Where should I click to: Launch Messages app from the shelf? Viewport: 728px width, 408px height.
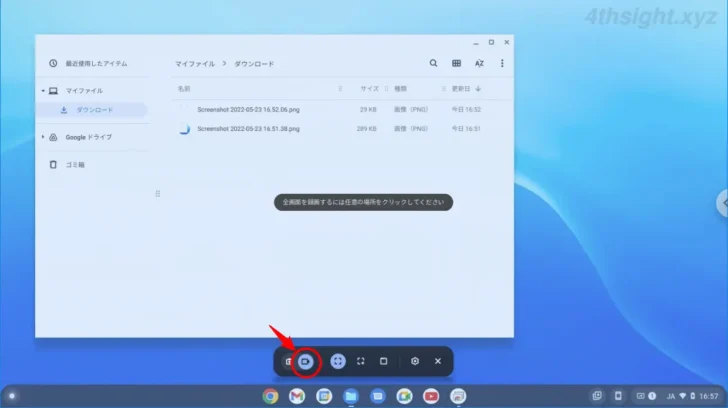378,396
